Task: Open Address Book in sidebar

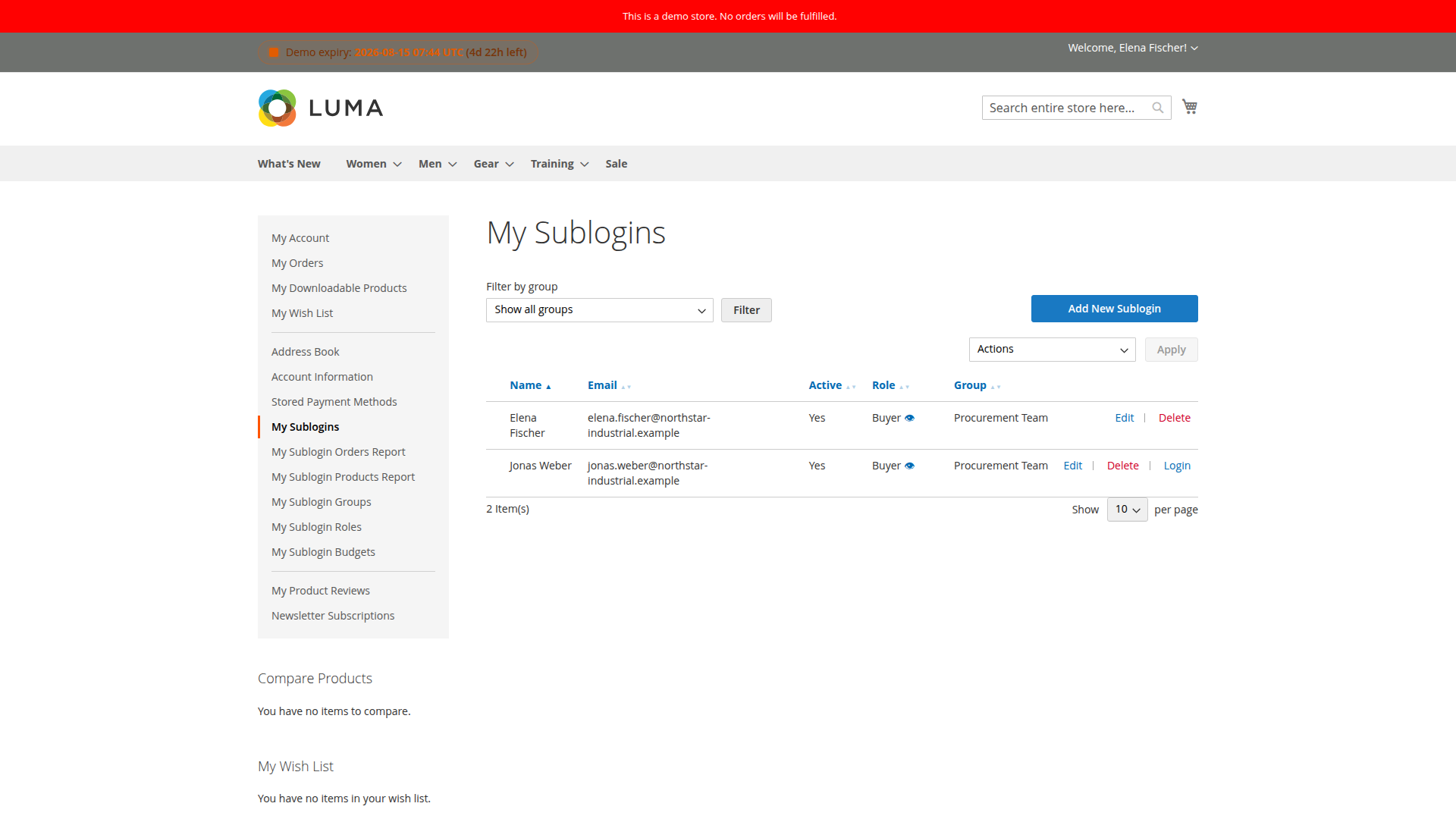Action: tap(305, 352)
